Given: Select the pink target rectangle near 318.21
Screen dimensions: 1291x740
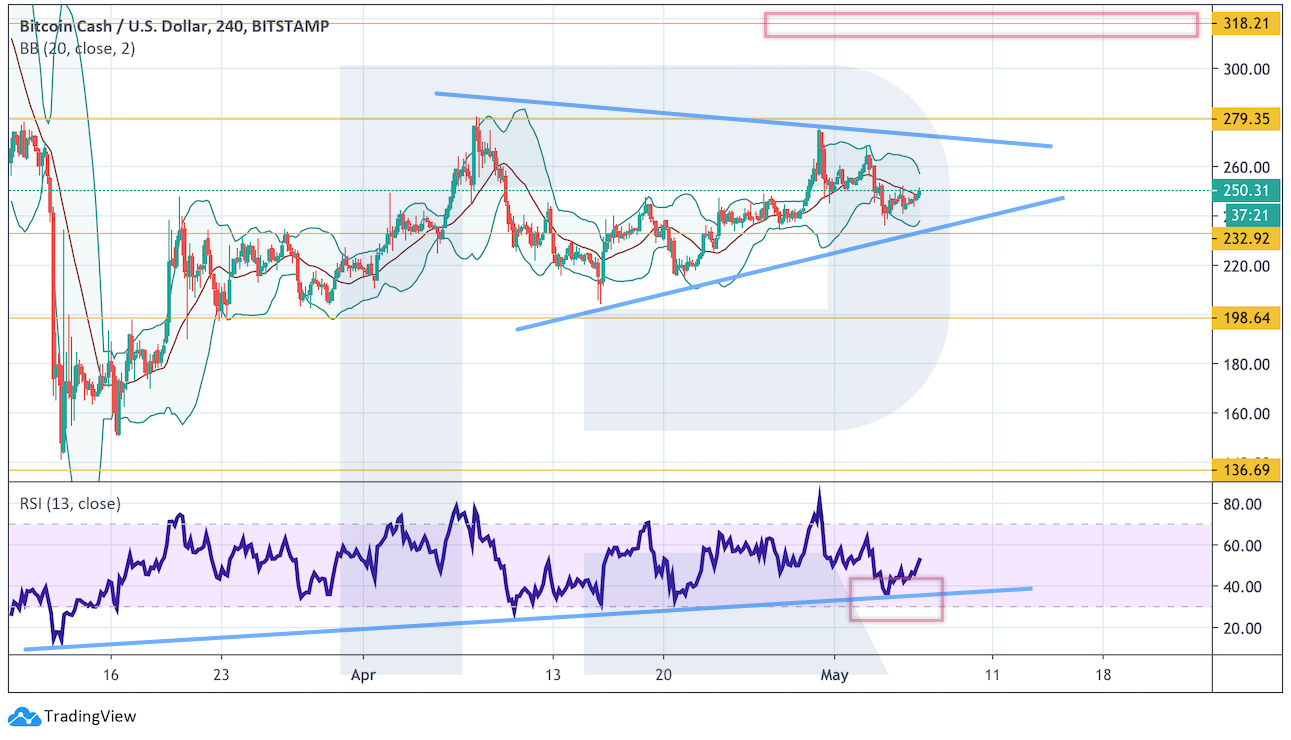Looking at the screenshot, I should pyautogui.click(x=980, y=25).
